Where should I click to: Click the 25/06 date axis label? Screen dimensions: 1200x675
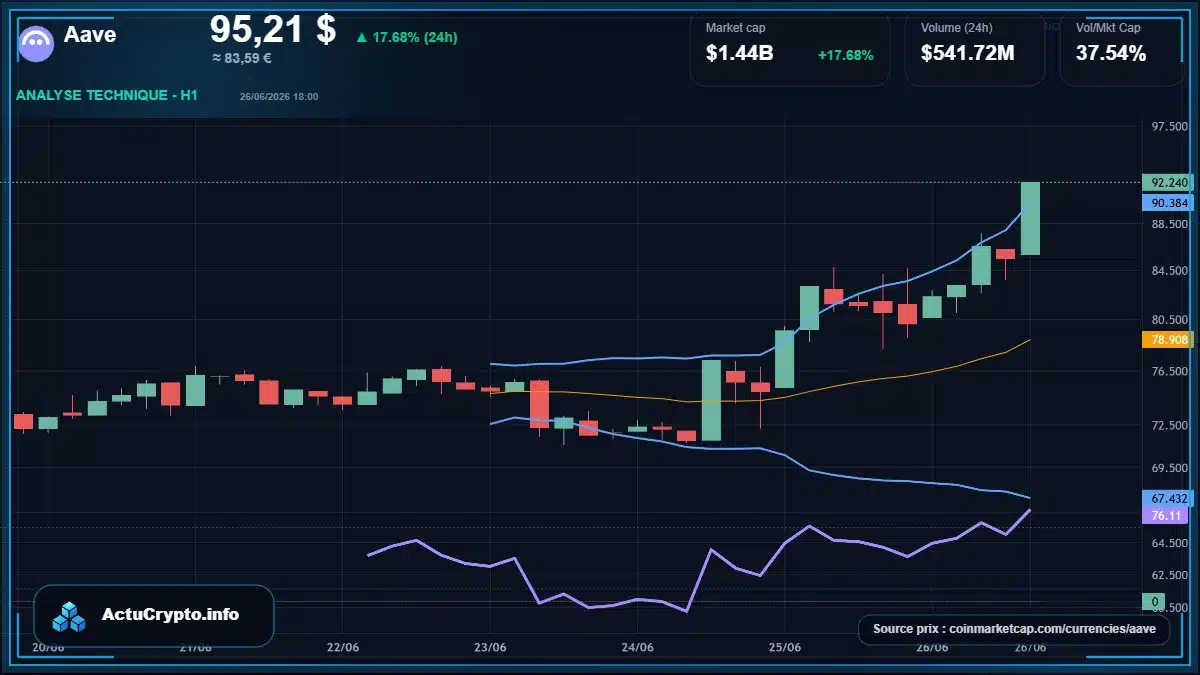785,647
